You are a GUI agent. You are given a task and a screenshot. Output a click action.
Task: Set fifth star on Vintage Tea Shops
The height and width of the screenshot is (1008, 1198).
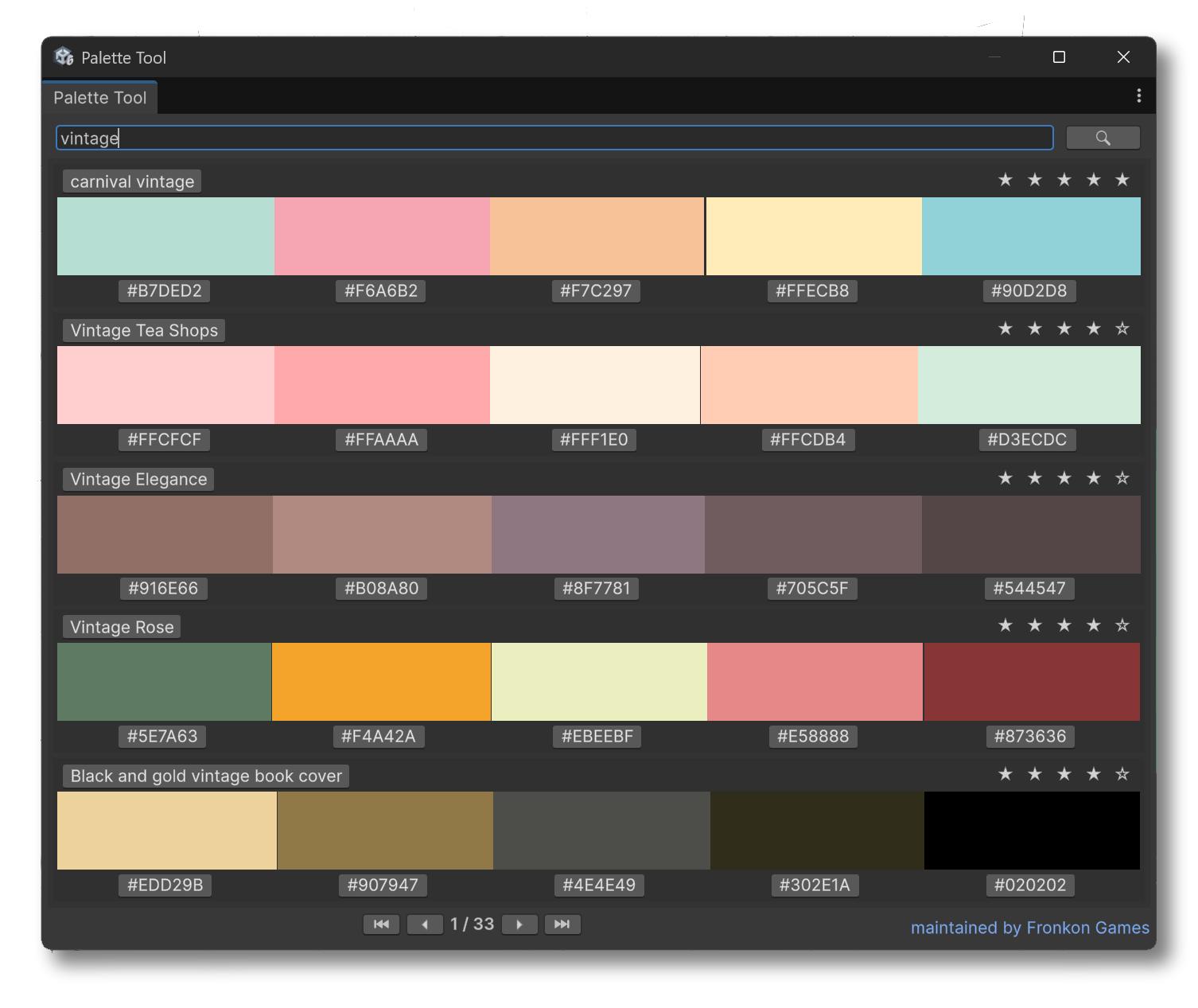[x=1122, y=329]
